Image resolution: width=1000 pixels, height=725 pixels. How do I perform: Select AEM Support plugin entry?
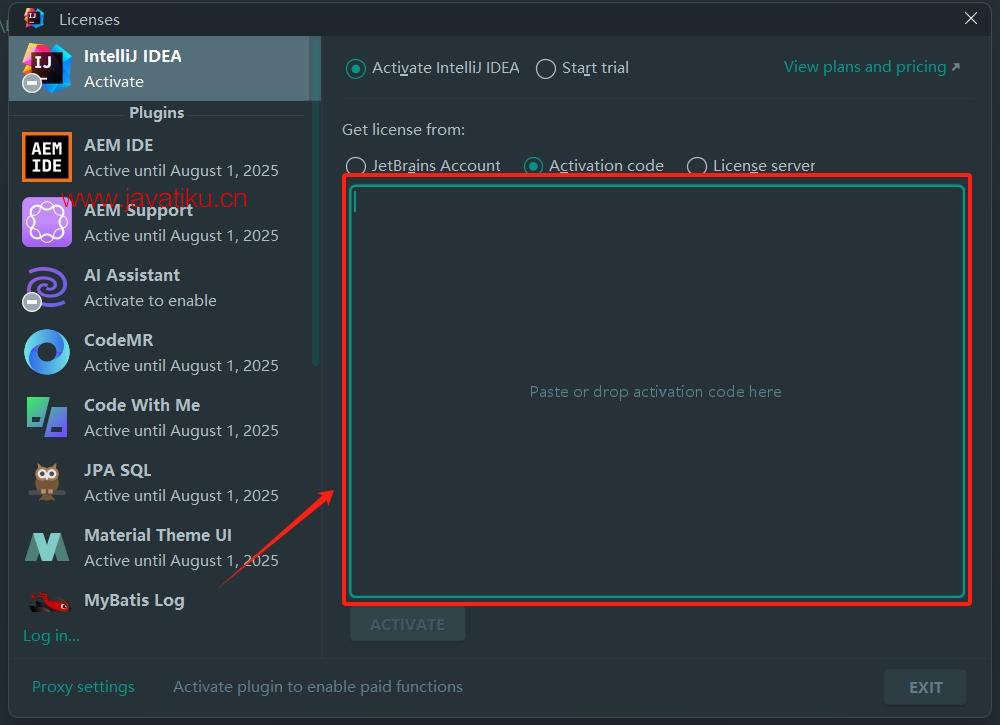click(x=159, y=223)
